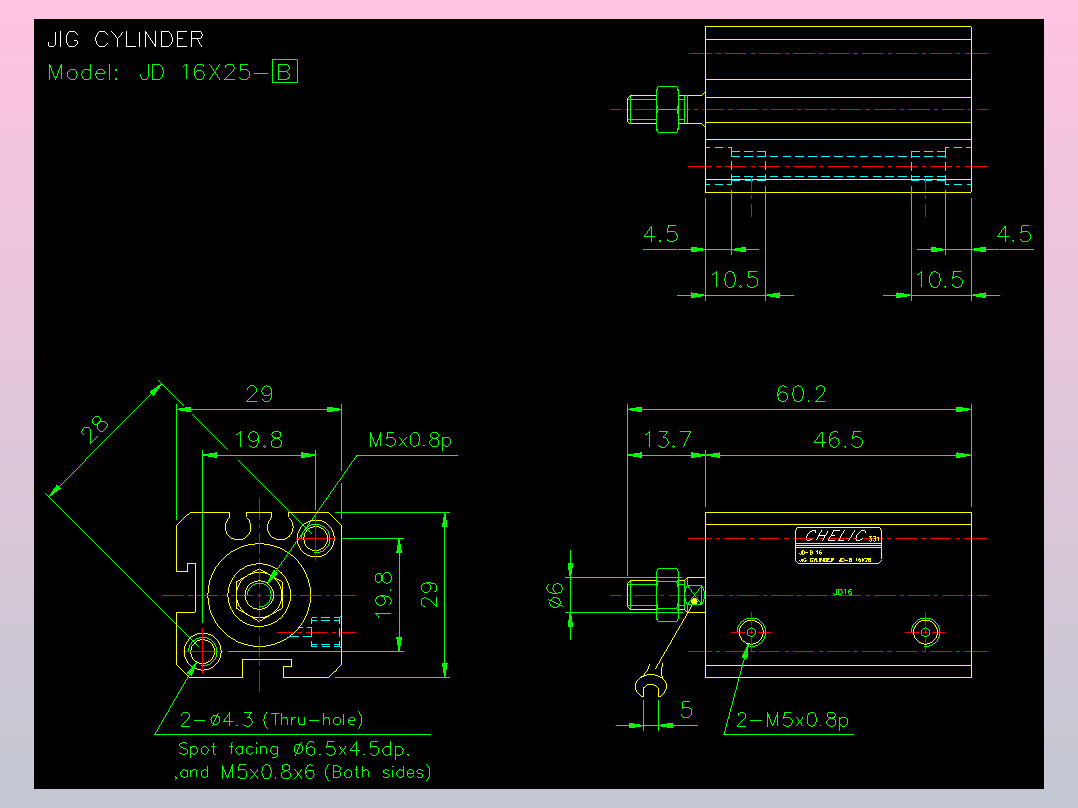
Task: Click the 10.5 dimension on the rod-end side
Action: tap(734, 280)
